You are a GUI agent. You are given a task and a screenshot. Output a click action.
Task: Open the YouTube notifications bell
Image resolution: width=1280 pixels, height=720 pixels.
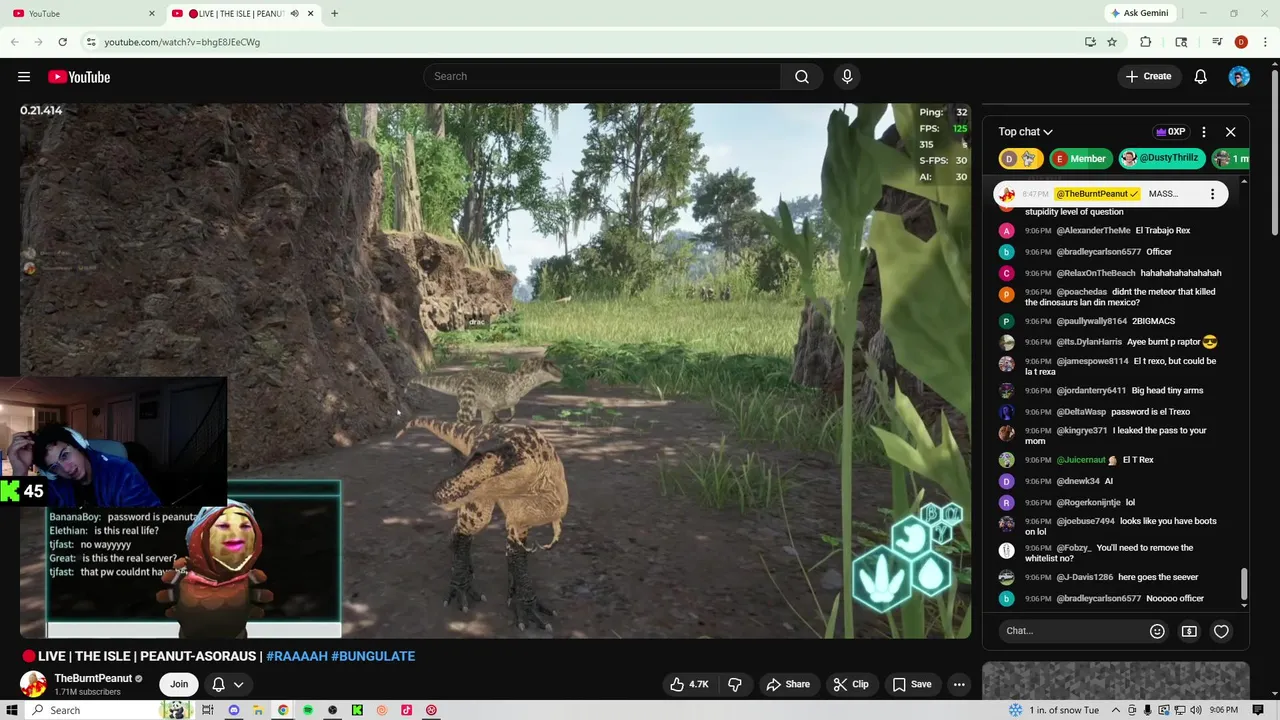(x=1201, y=76)
